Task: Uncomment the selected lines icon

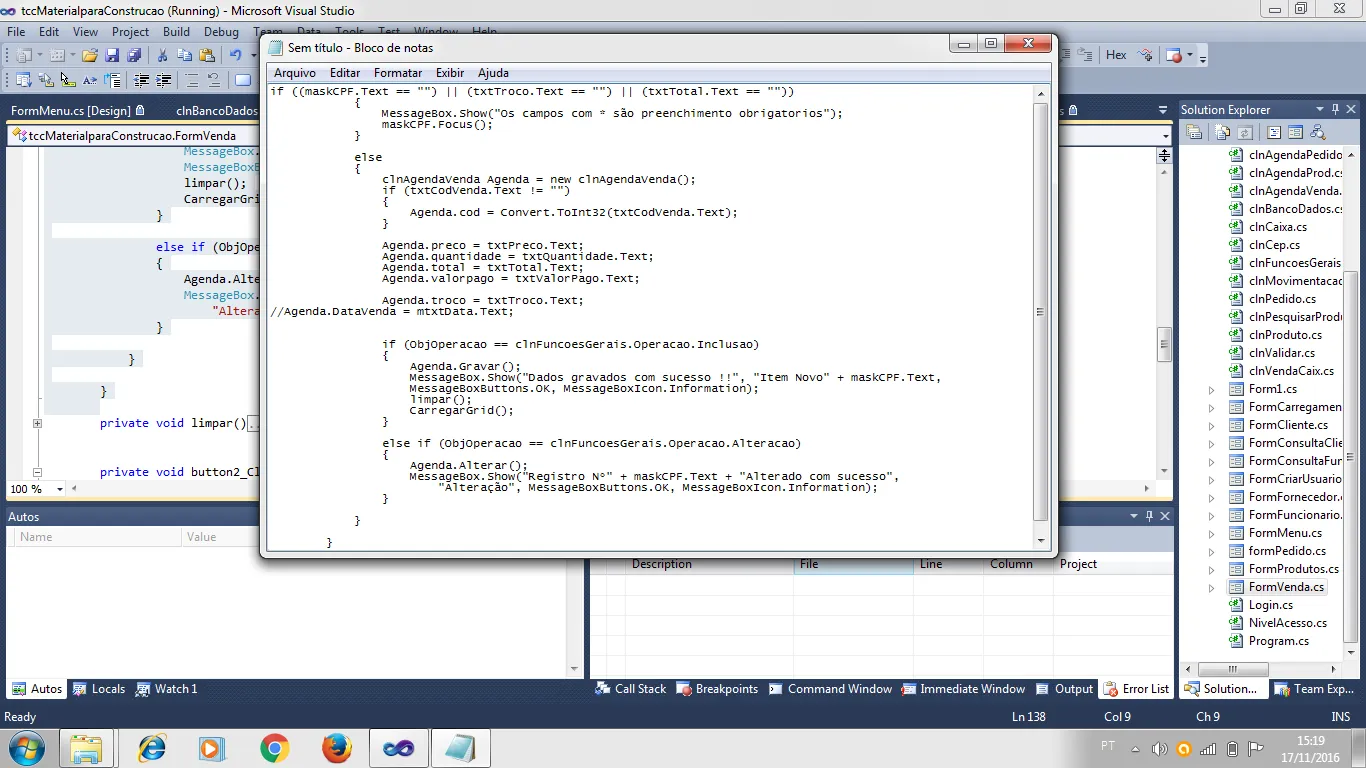Action: click(214, 80)
